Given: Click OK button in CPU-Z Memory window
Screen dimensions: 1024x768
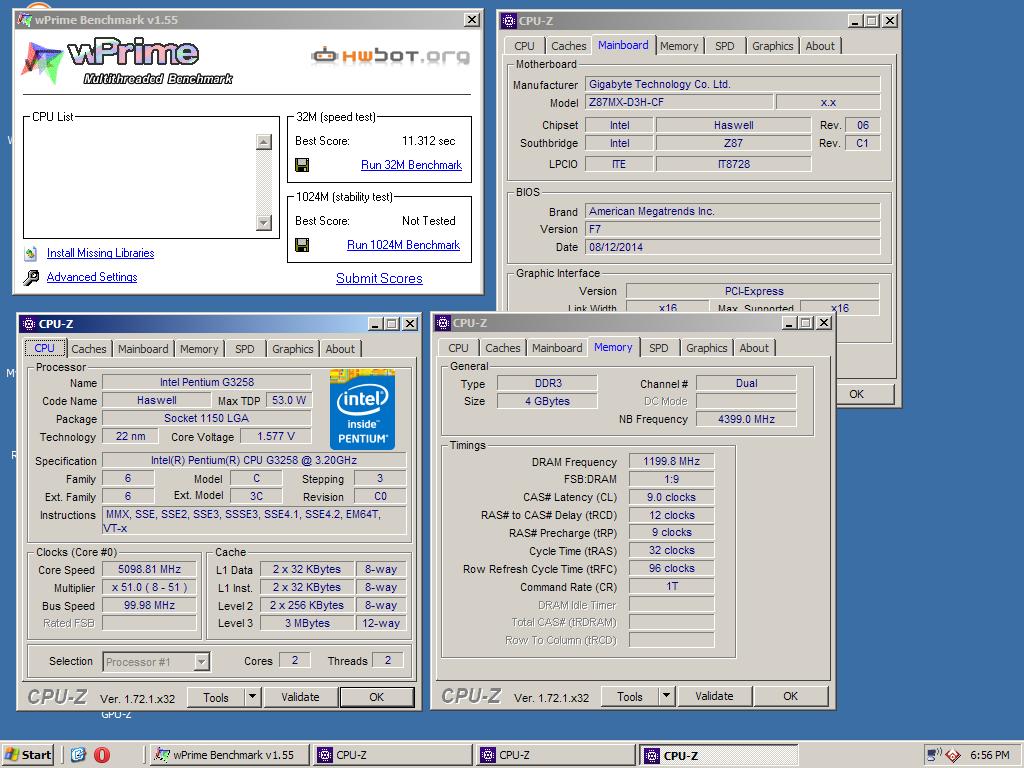Looking at the screenshot, I should [791, 697].
